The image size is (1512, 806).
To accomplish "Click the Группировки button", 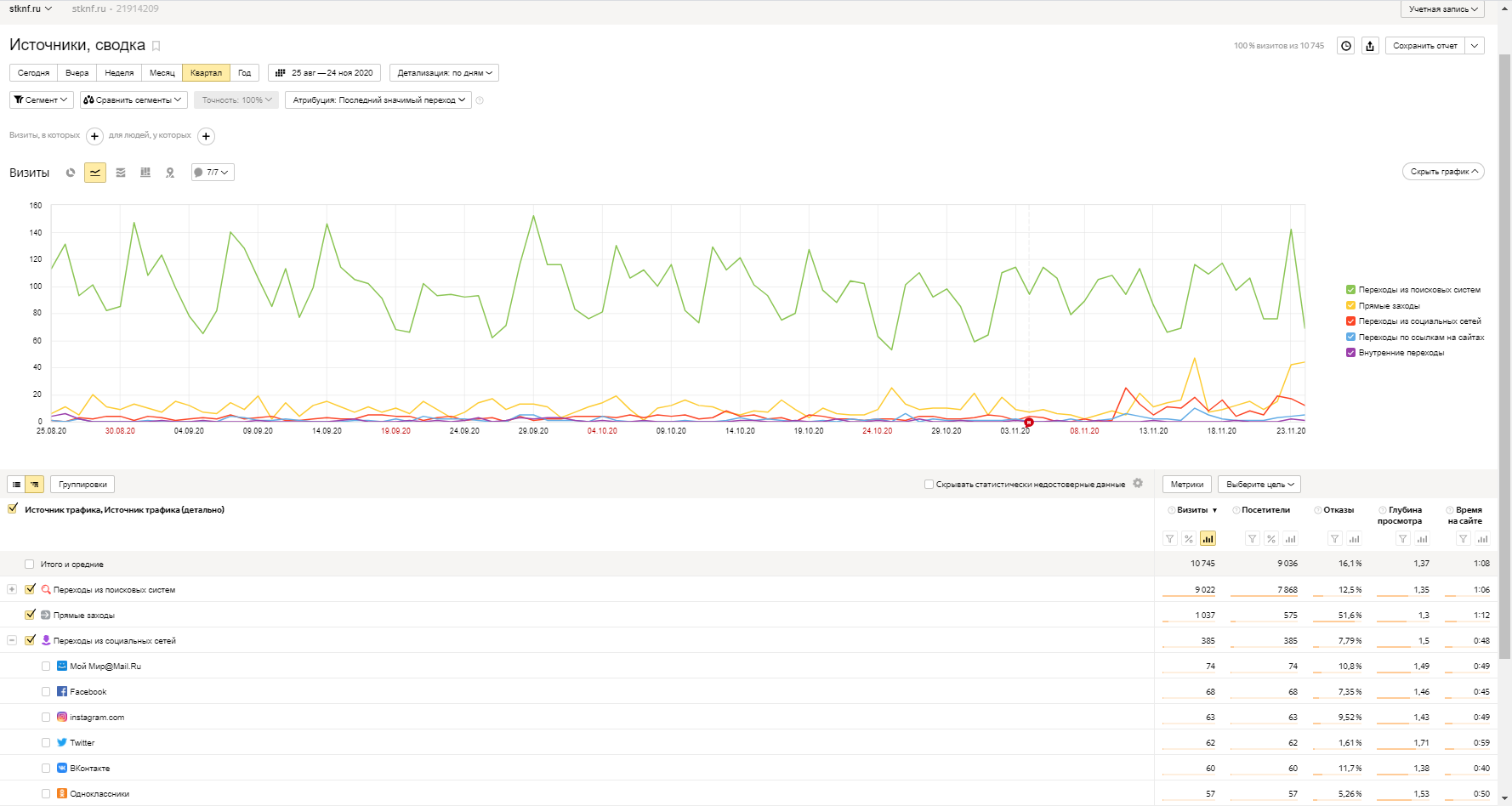I will click(x=82, y=485).
